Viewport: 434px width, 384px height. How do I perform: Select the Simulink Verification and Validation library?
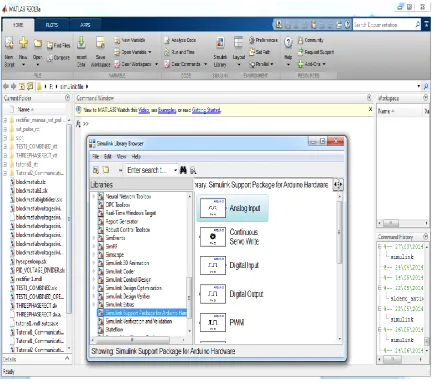tap(135, 321)
